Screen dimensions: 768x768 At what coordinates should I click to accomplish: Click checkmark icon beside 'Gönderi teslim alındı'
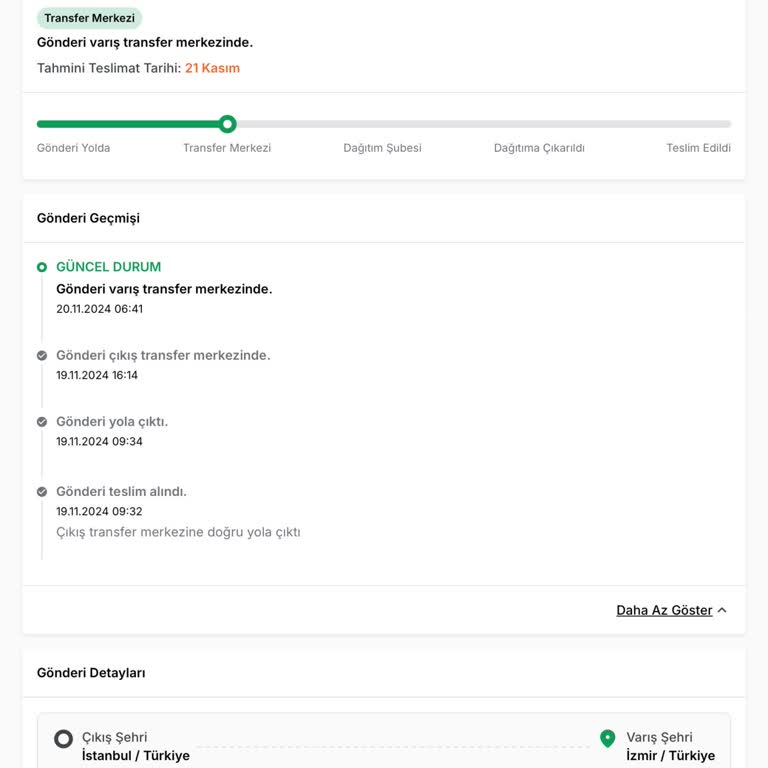tap(42, 492)
